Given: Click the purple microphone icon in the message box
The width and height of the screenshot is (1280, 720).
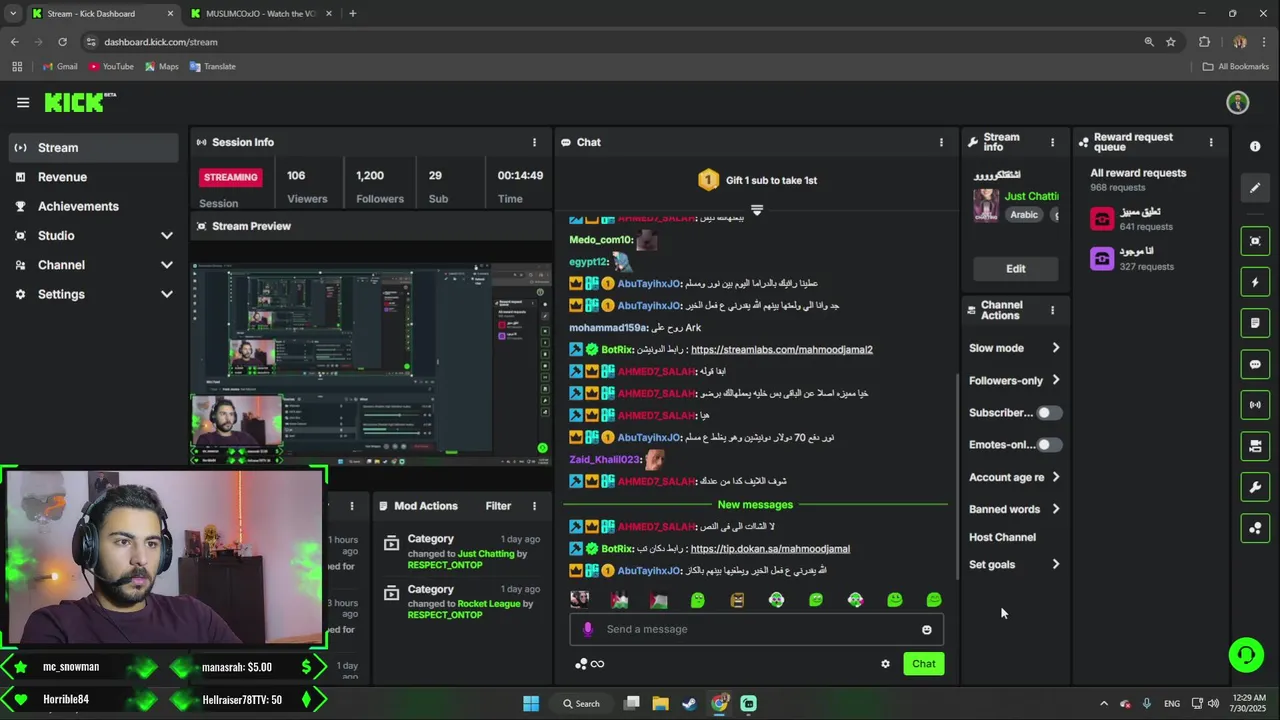Looking at the screenshot, I should (x=588, y=629).
